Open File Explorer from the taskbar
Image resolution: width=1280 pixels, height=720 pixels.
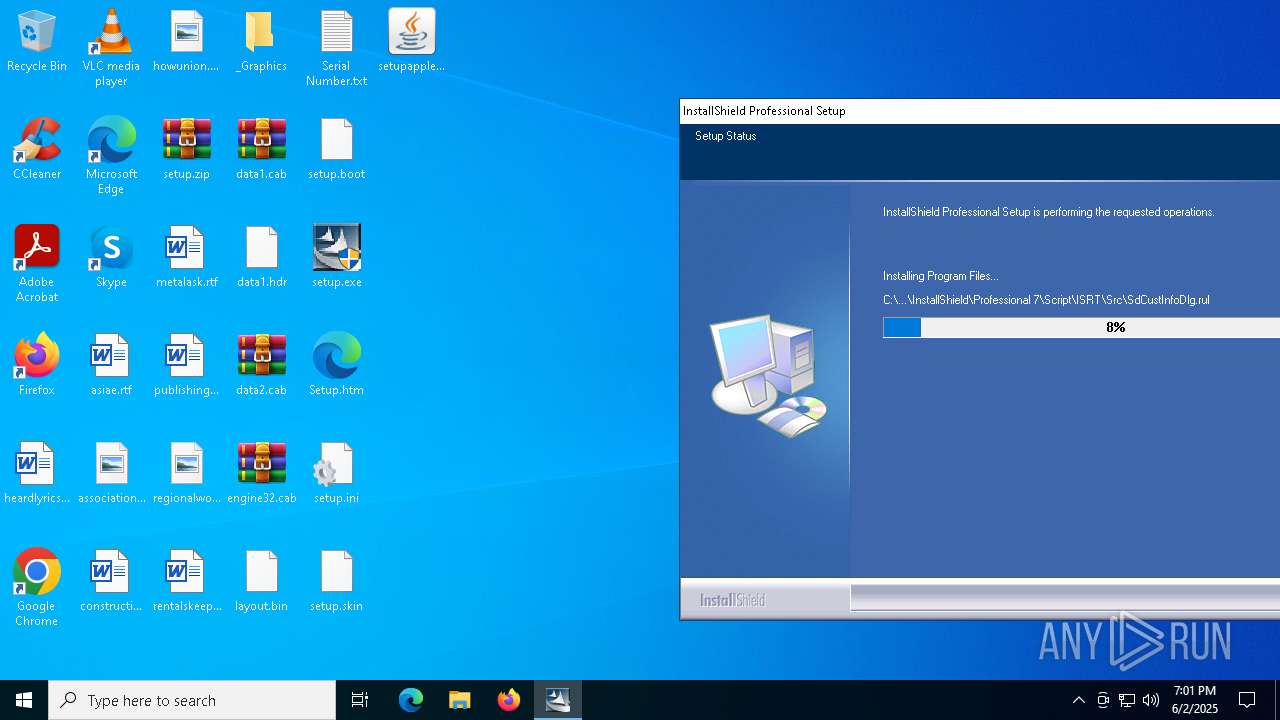coord(460,700)
